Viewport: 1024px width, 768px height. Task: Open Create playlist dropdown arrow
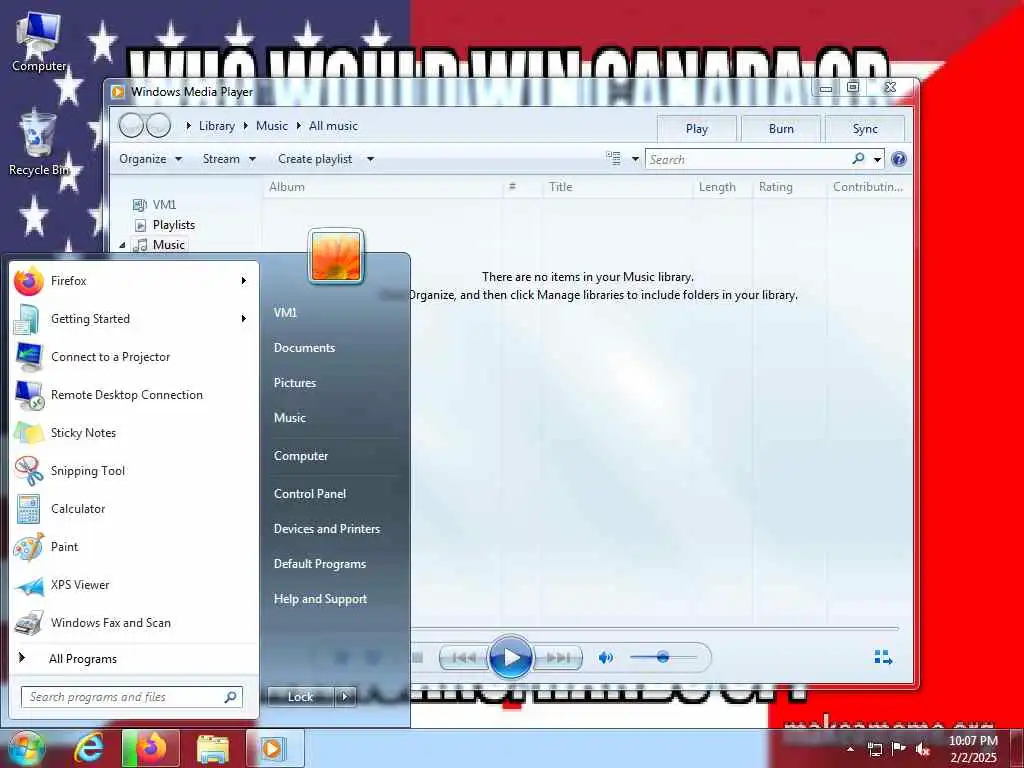370,159
